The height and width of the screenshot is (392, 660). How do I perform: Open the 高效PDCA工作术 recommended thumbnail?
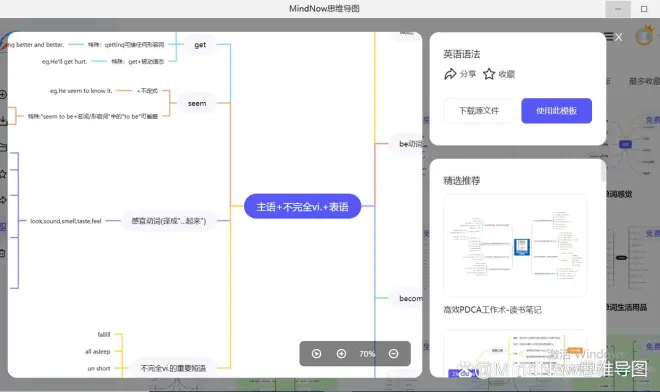click(x=515, y=246)
